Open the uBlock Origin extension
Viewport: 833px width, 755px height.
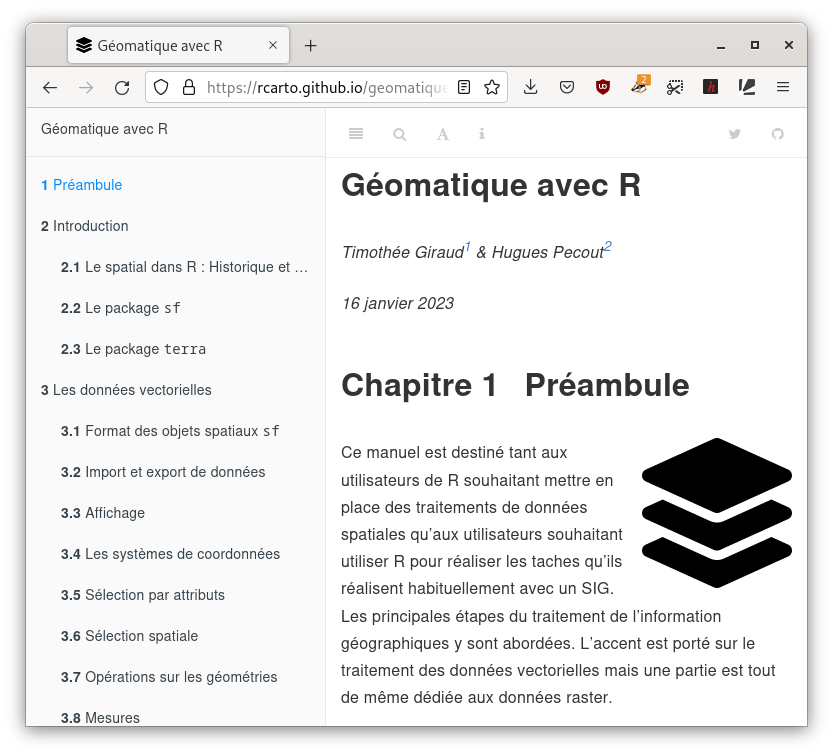coord(603,87)
